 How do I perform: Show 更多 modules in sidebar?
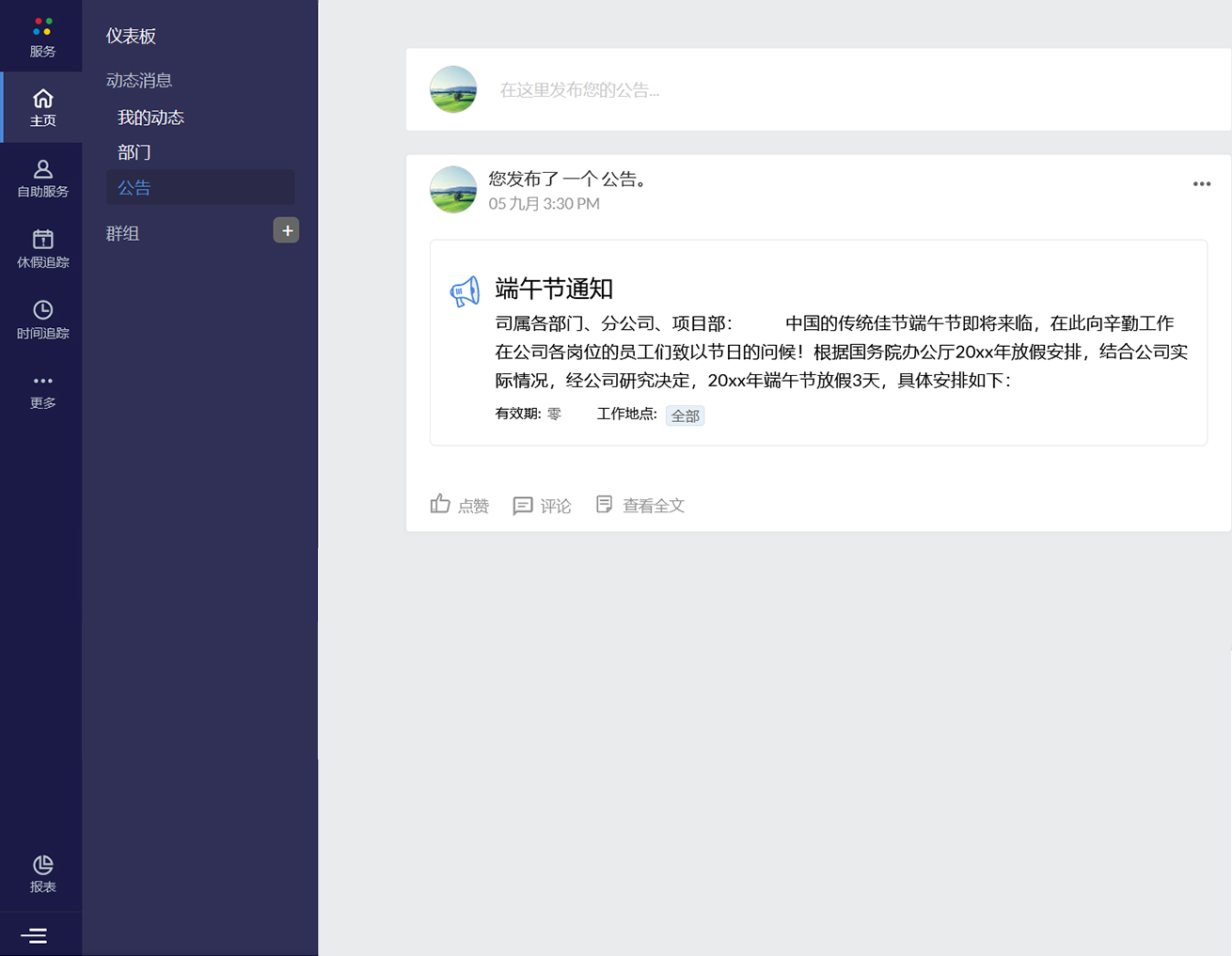pyautogui.click(x=42, y=390)
